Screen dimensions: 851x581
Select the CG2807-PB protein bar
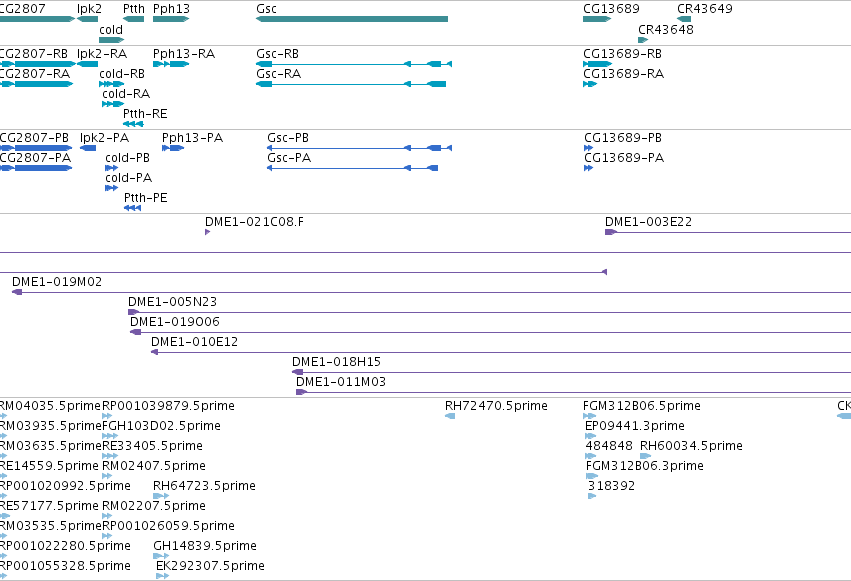(36, 148)
